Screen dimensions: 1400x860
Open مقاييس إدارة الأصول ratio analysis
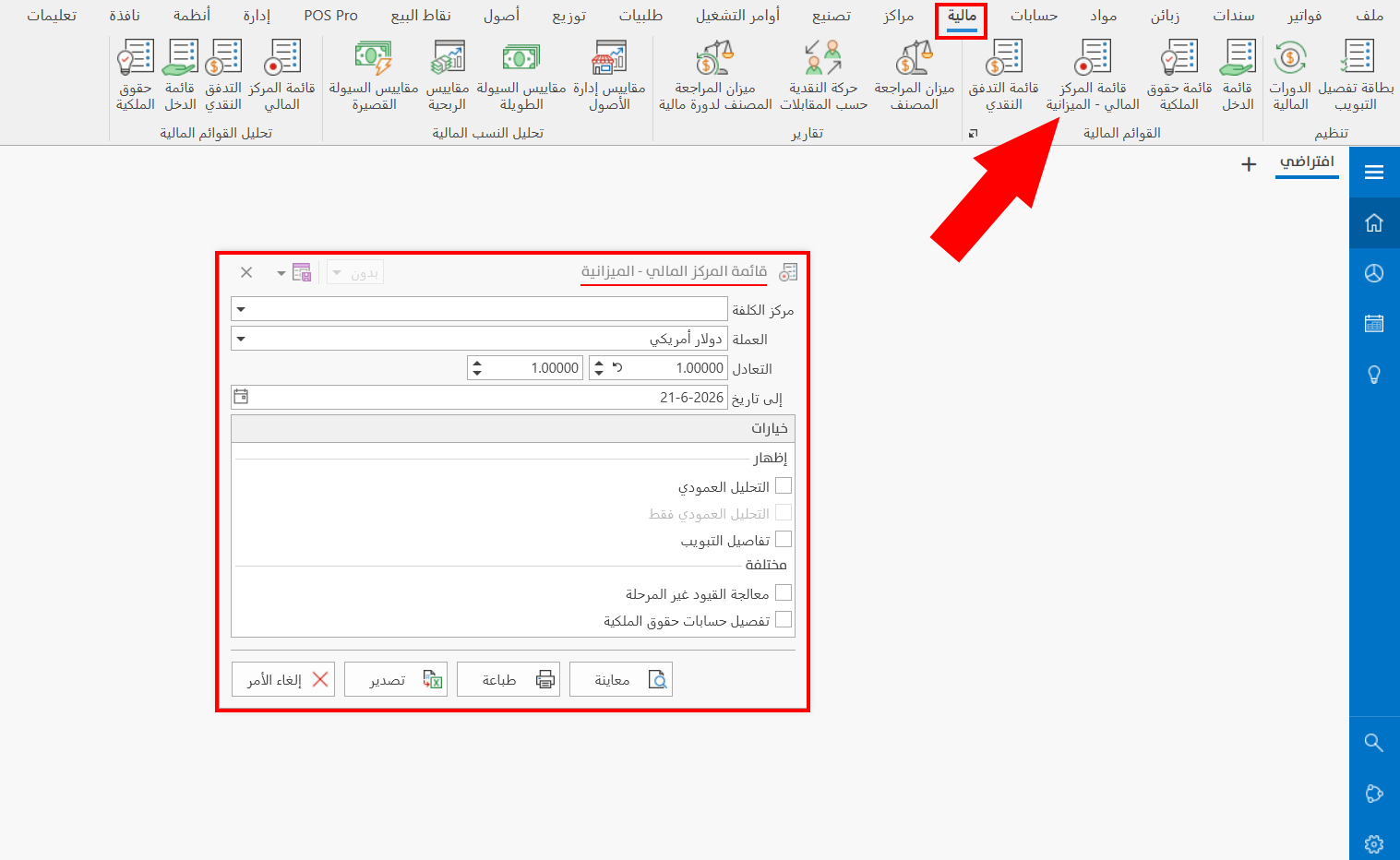(609, 76)
